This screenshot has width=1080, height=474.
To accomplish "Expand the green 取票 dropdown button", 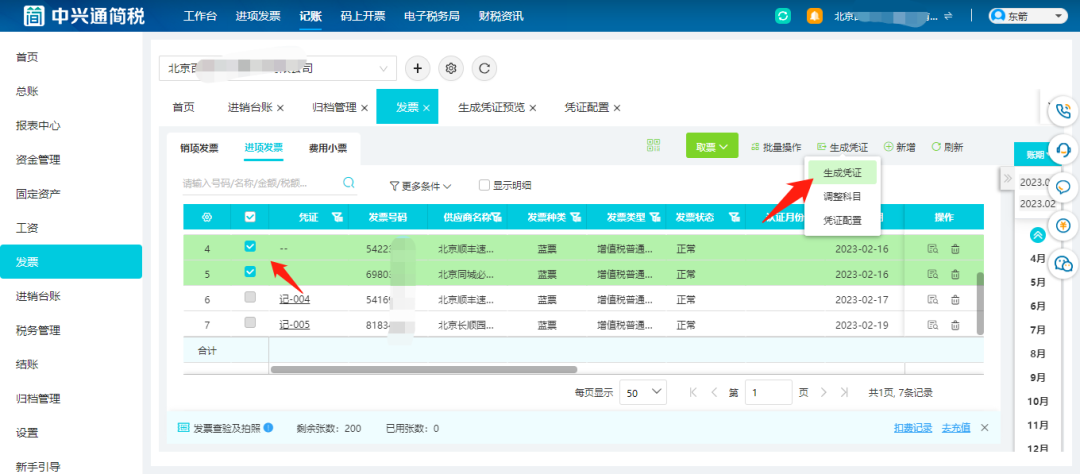I will pos(712,146).
